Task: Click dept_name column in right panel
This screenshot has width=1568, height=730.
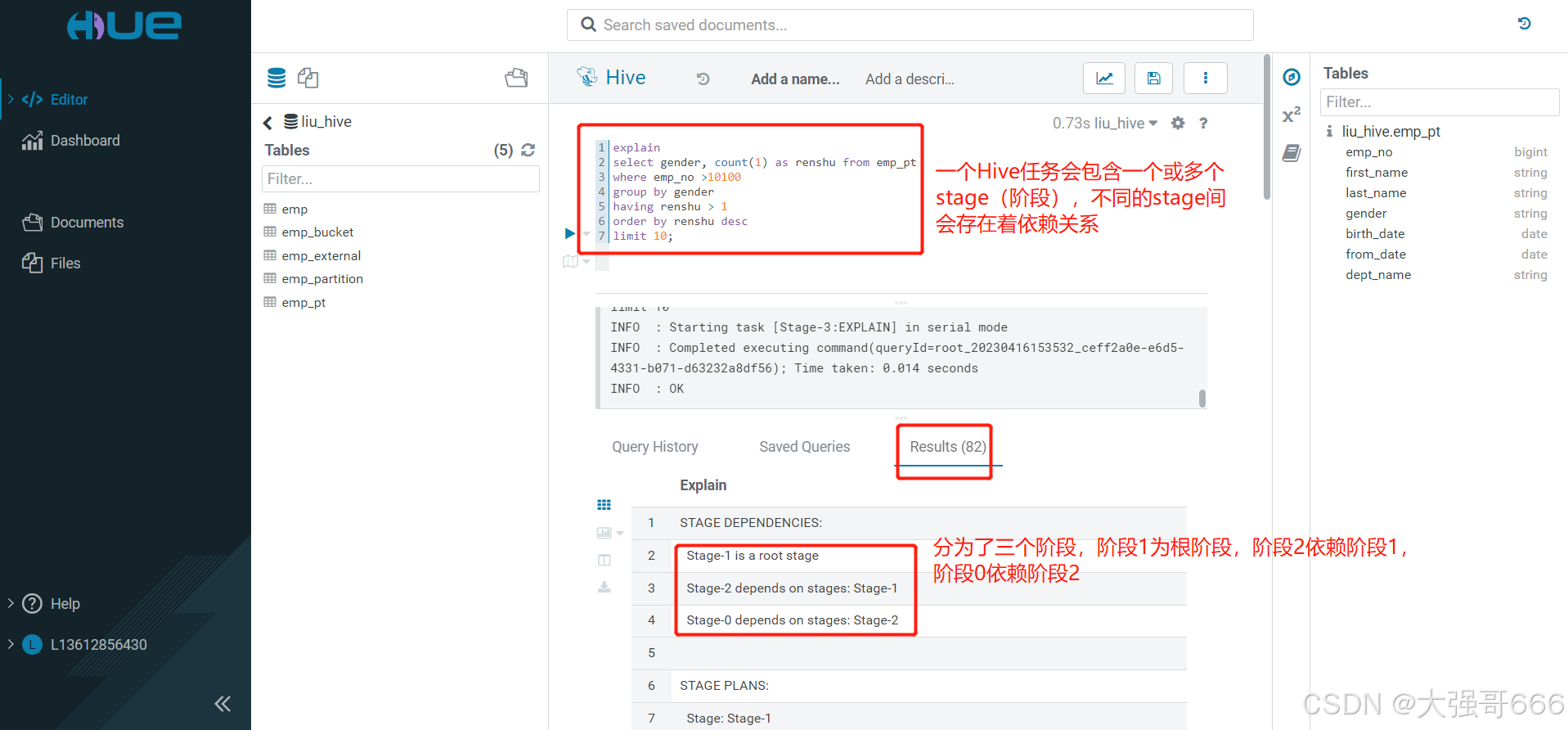Action: pyautogui.click(x=1378, y=275)
